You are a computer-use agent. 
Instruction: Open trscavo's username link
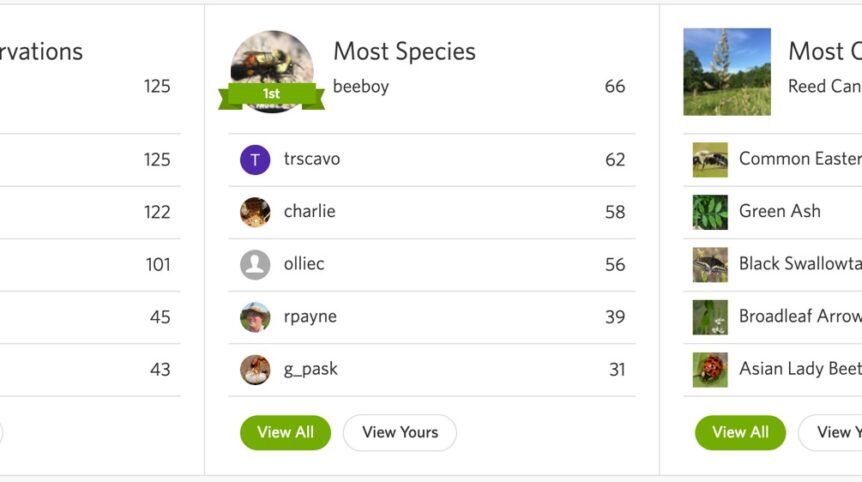(312, 159)
